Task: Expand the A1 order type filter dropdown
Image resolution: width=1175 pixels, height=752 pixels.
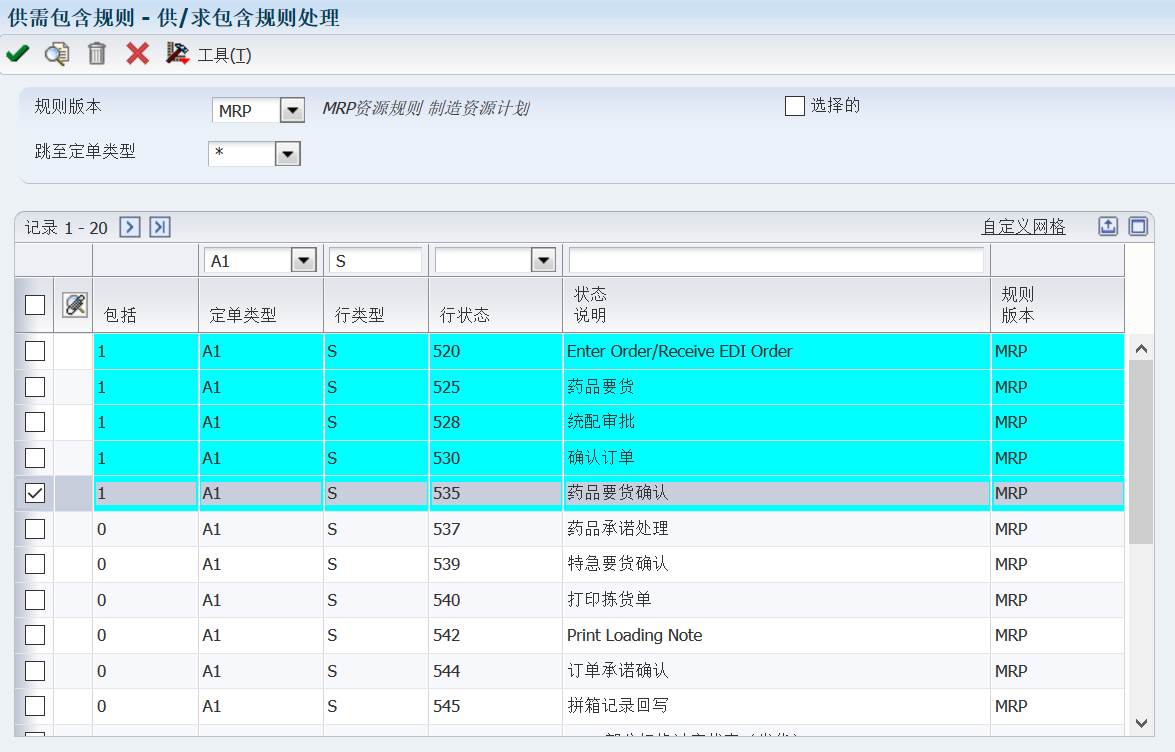Action: [x=303, y=260]
